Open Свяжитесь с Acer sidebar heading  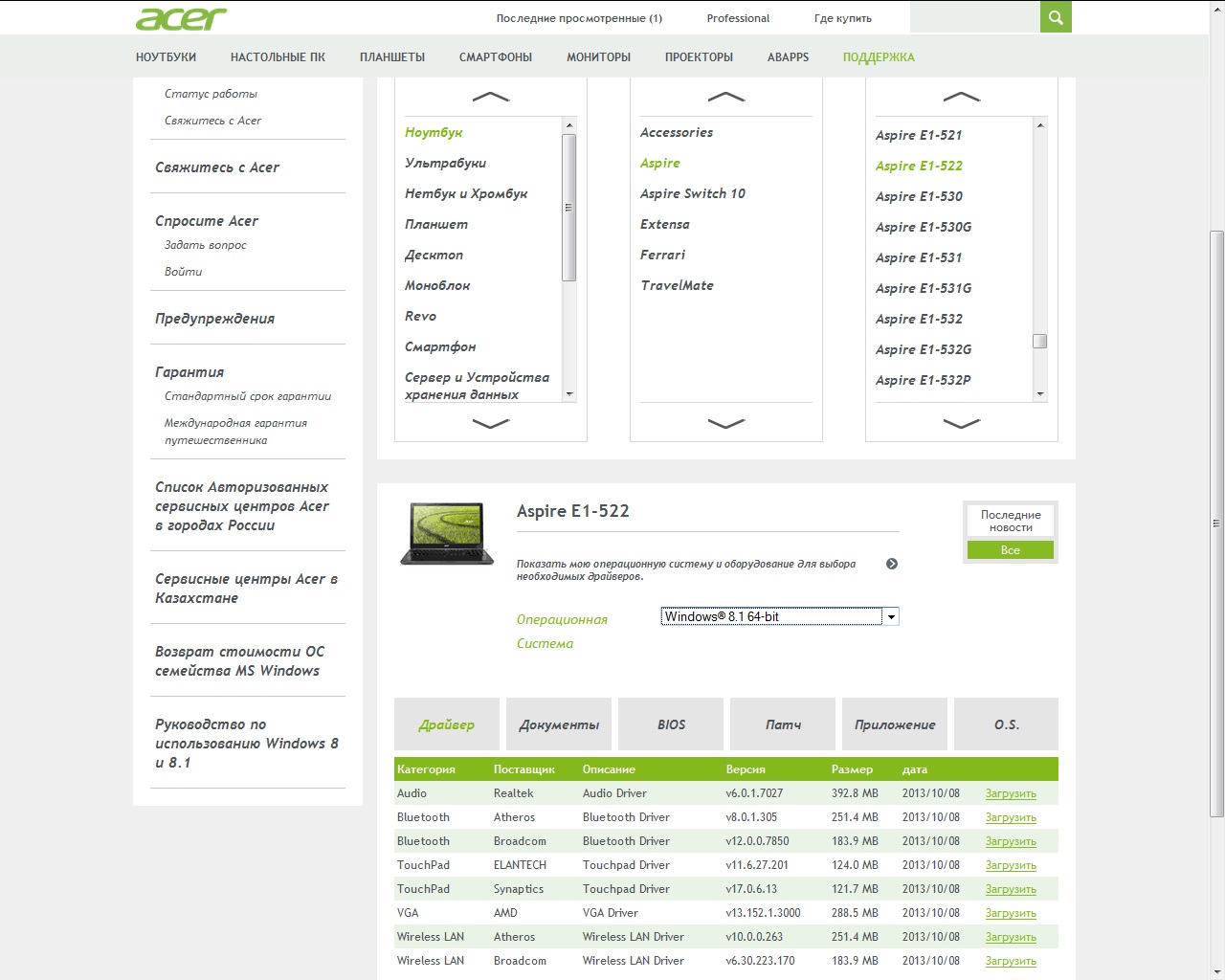[x=217, y=167]
